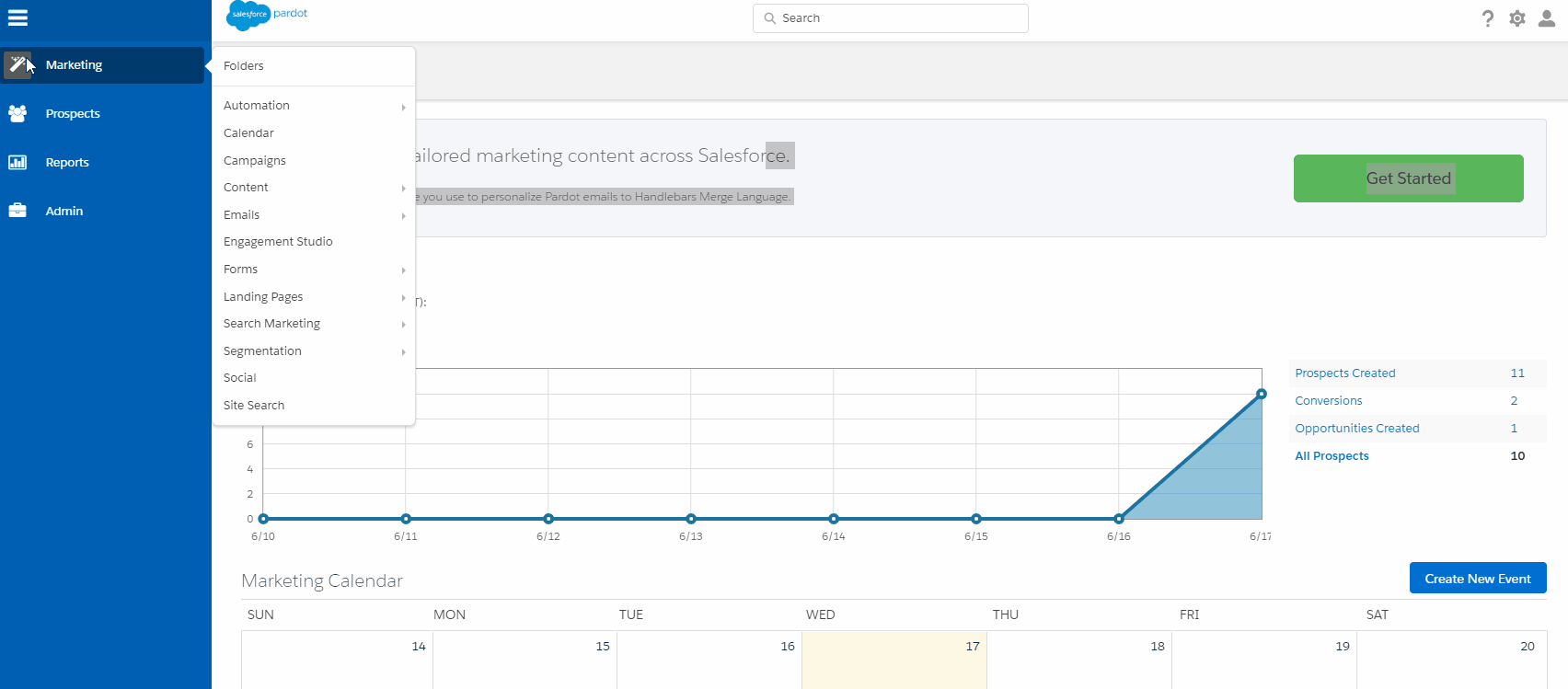Open the settings gear icon
This screenshot has height=689, width=1568.
[1517, 18]
